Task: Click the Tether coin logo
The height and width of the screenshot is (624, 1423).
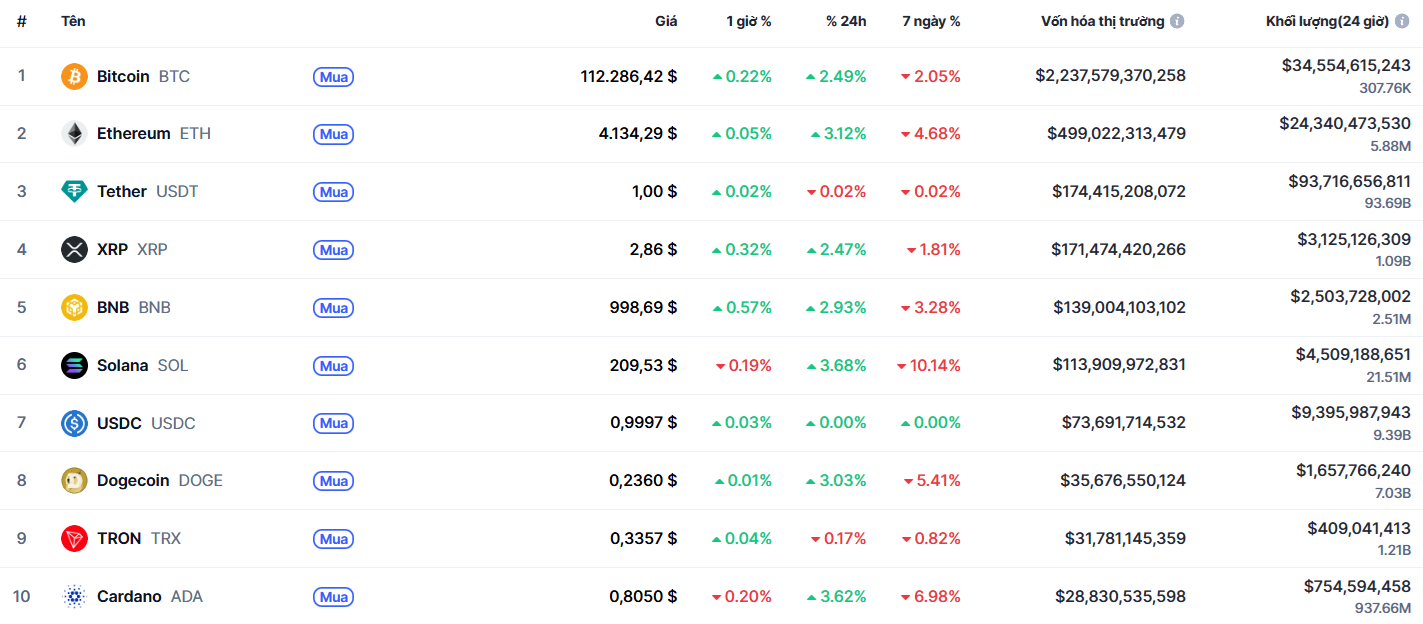Action: [74, 191]
